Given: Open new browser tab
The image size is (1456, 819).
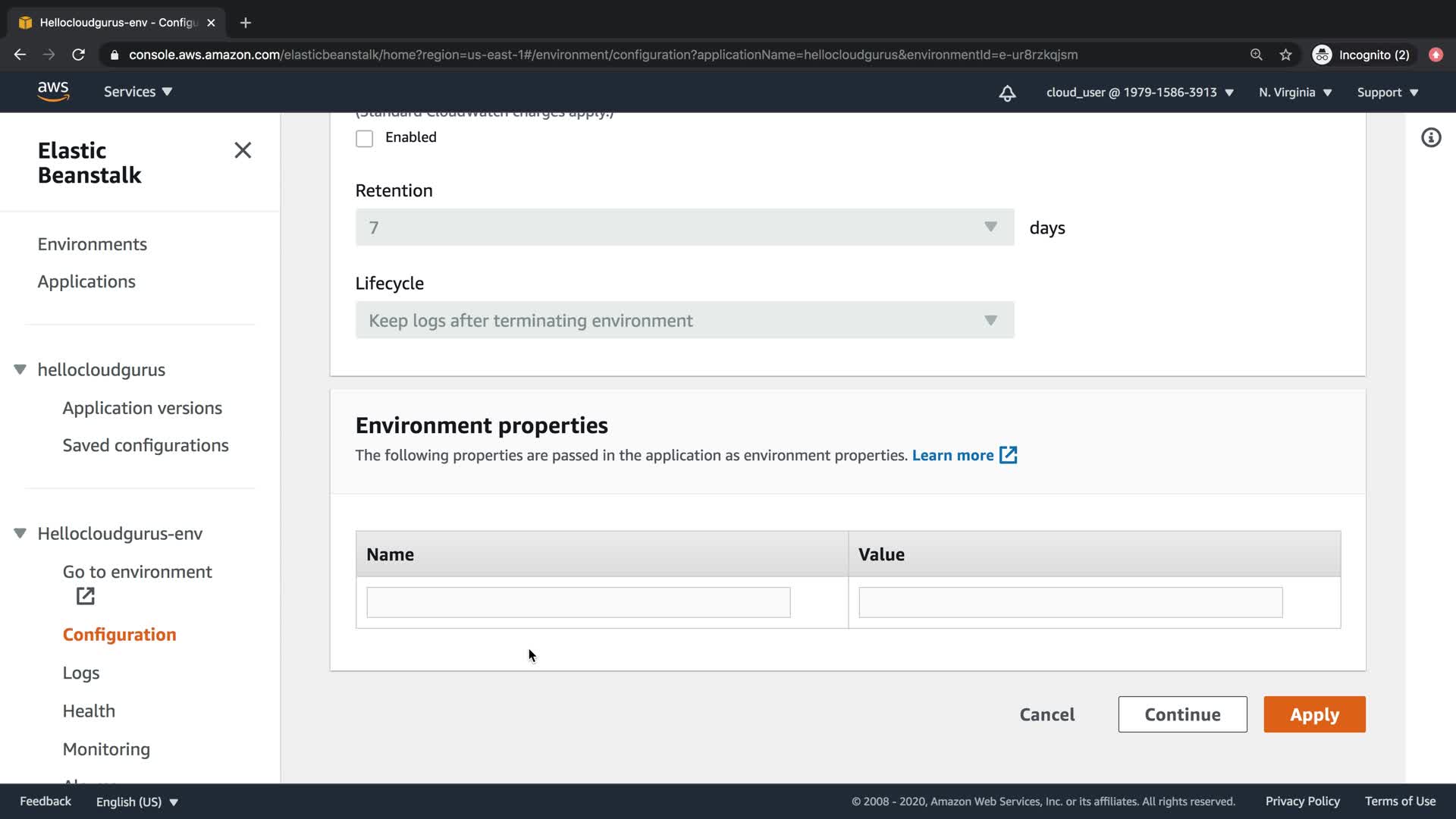Looking at the screenshot, I should pos(245,23).
